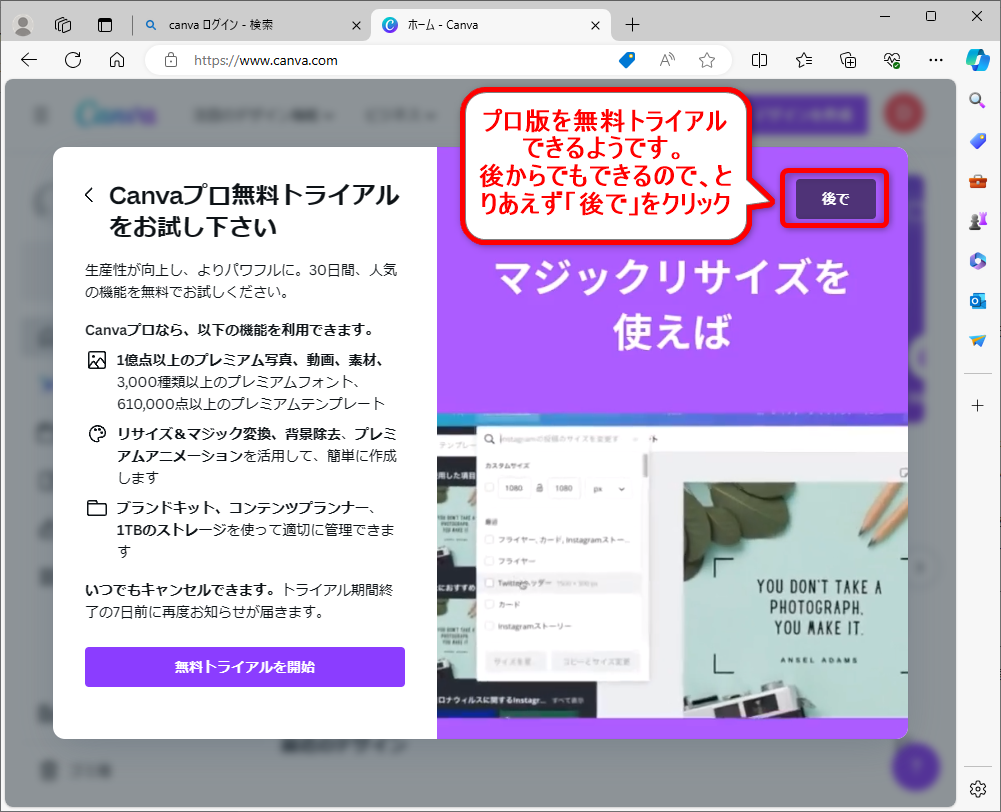
Task: Open the sidebar Tools briefcase icon
Action: point(977,181)
